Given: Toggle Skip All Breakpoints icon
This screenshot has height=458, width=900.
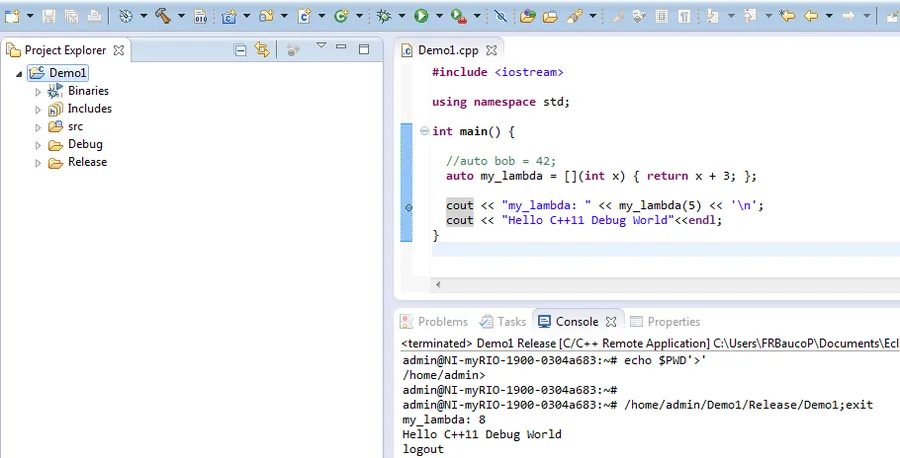Looking at the screenshot, I should pyautogui.click(x=501, y=16).
